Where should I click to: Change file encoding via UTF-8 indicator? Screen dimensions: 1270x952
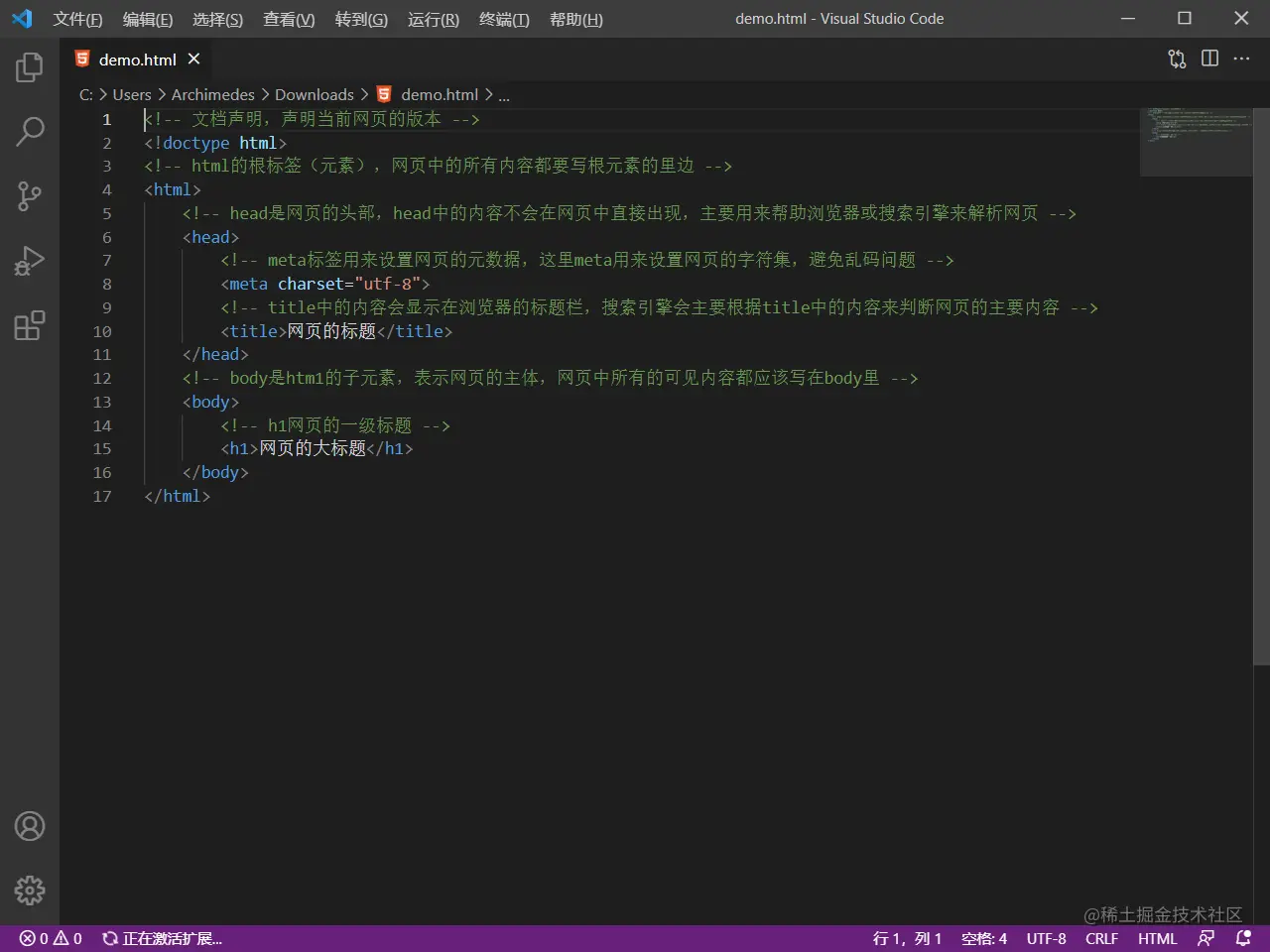[x=1046, y=938]
